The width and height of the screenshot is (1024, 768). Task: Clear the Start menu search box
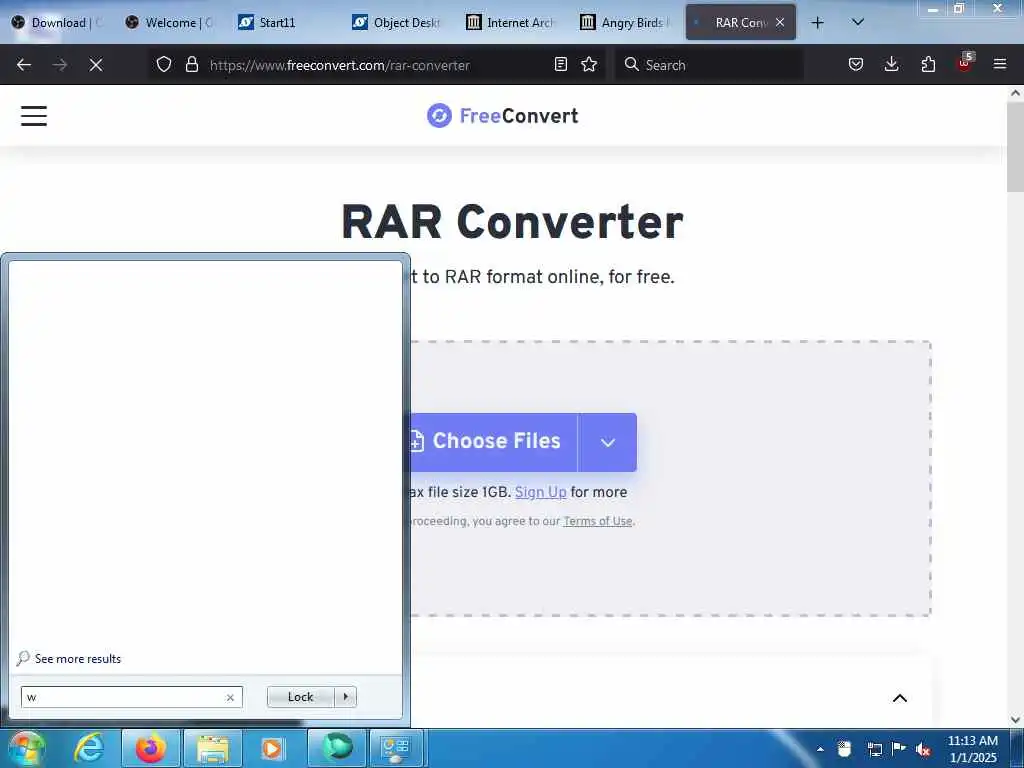pyautogui.click(x=230, y=697)
